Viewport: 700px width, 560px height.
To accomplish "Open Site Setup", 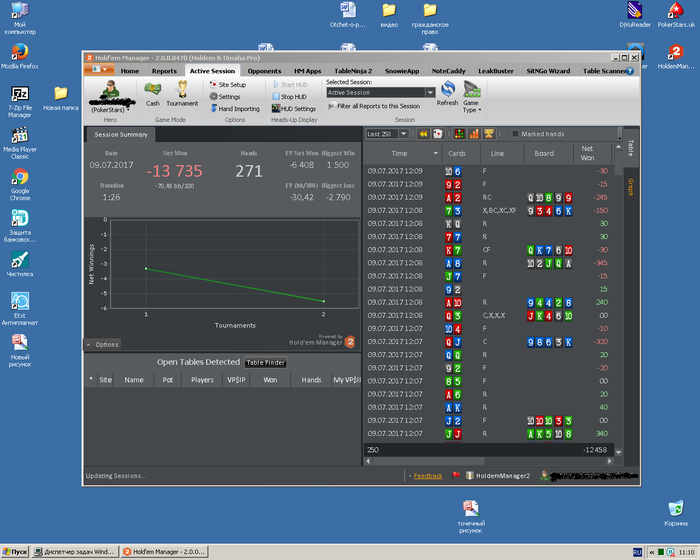I will 228,84.
